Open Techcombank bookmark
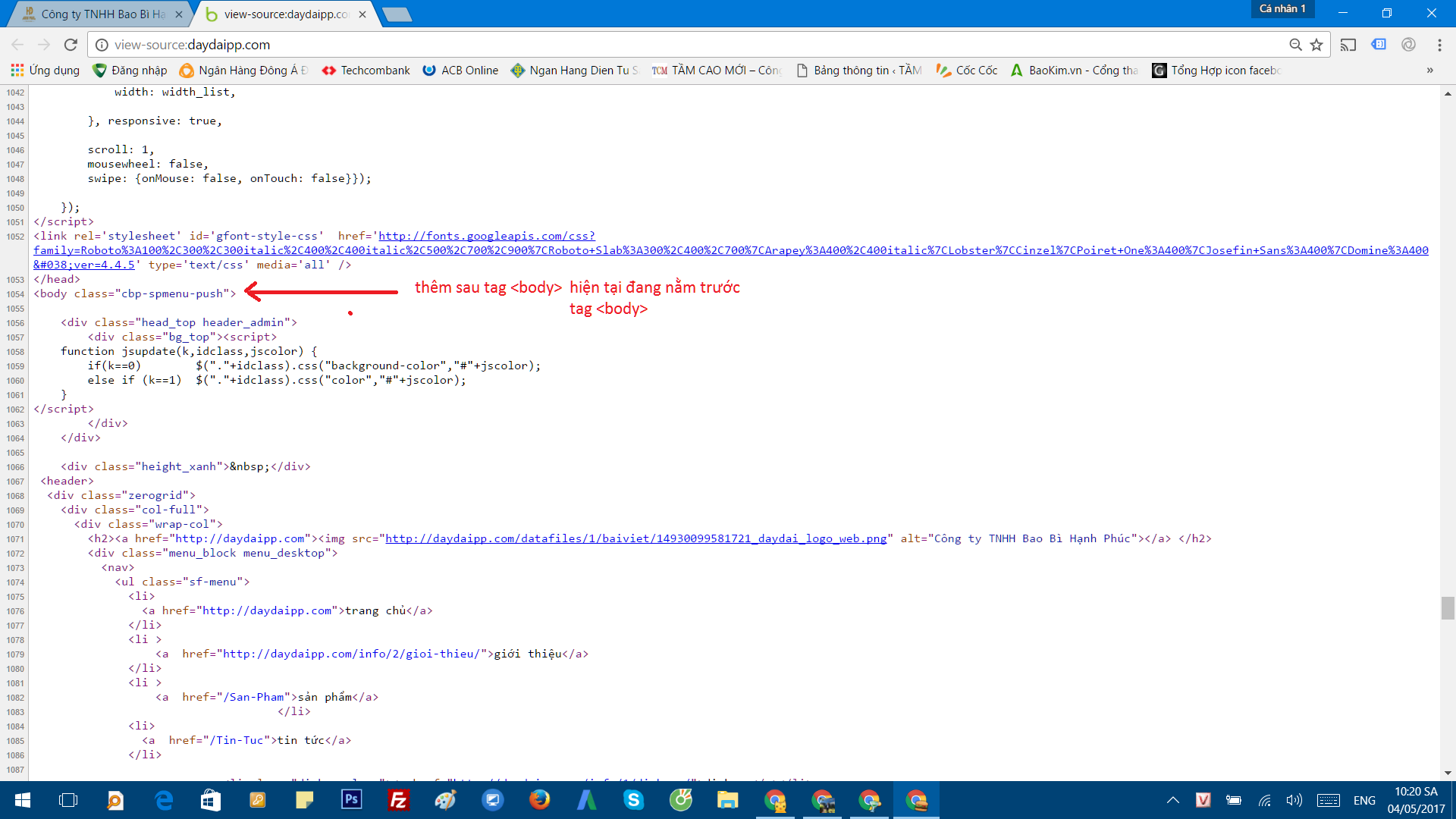 (366, 71)
